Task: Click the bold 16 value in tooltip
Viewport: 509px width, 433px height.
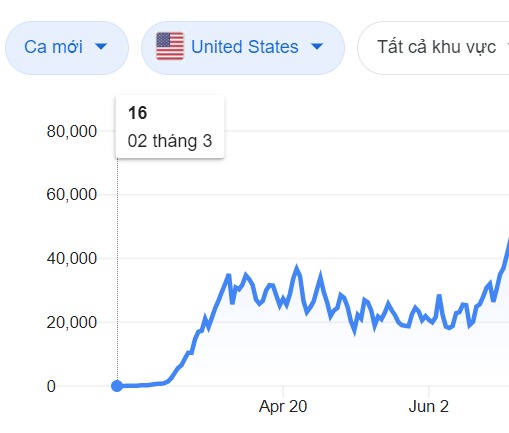Action: pos(138,113)
